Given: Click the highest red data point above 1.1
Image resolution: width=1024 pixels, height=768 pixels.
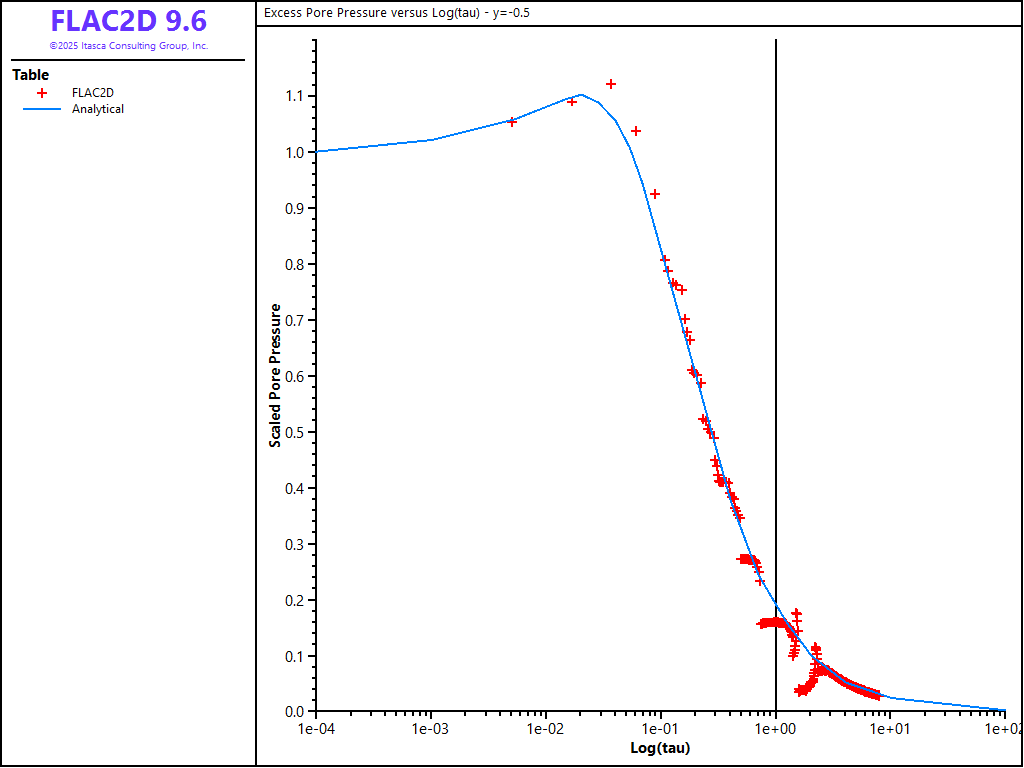Looking at the screenshot, I should 611,84.
